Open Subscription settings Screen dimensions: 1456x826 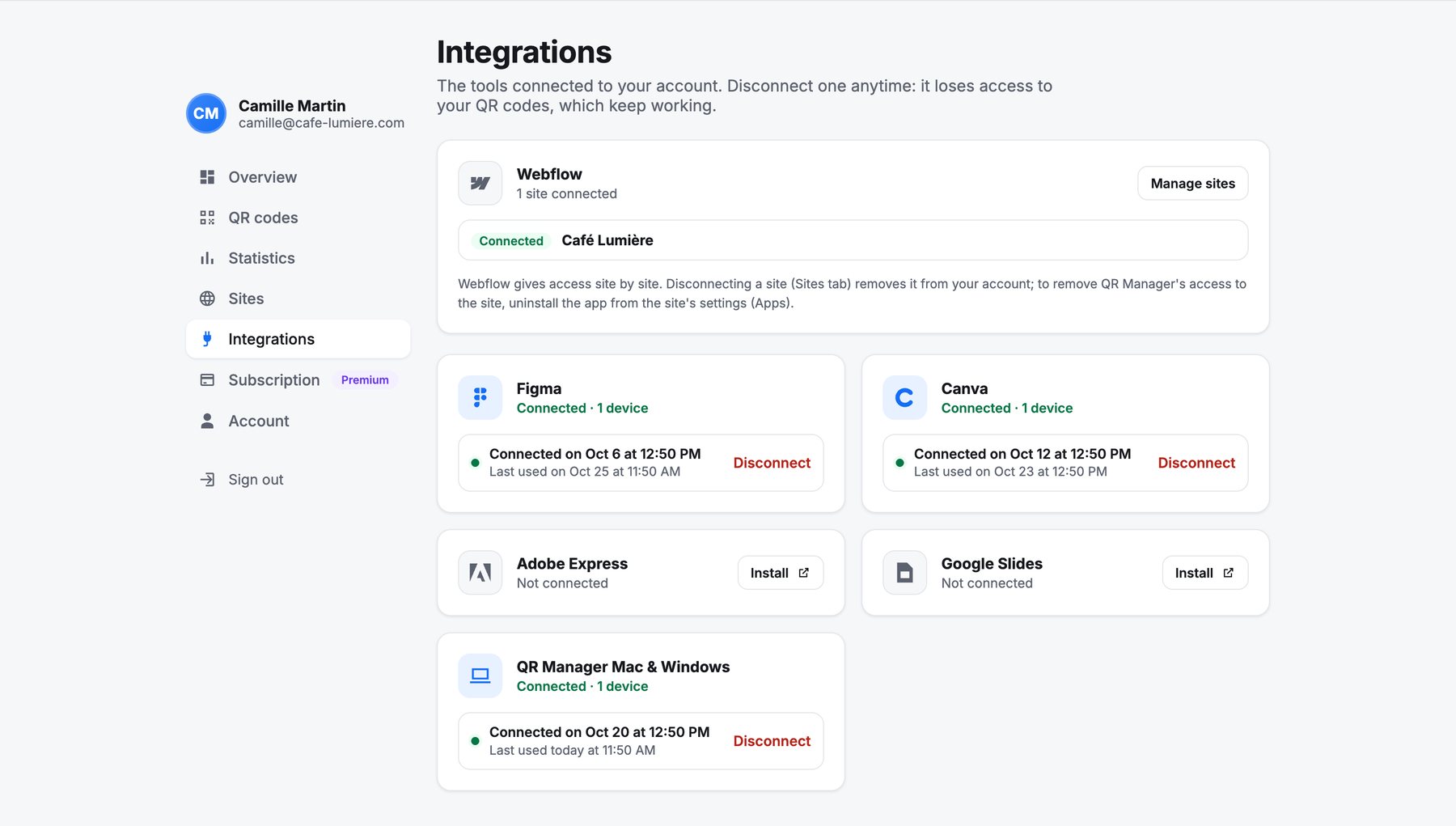[298, 380]
